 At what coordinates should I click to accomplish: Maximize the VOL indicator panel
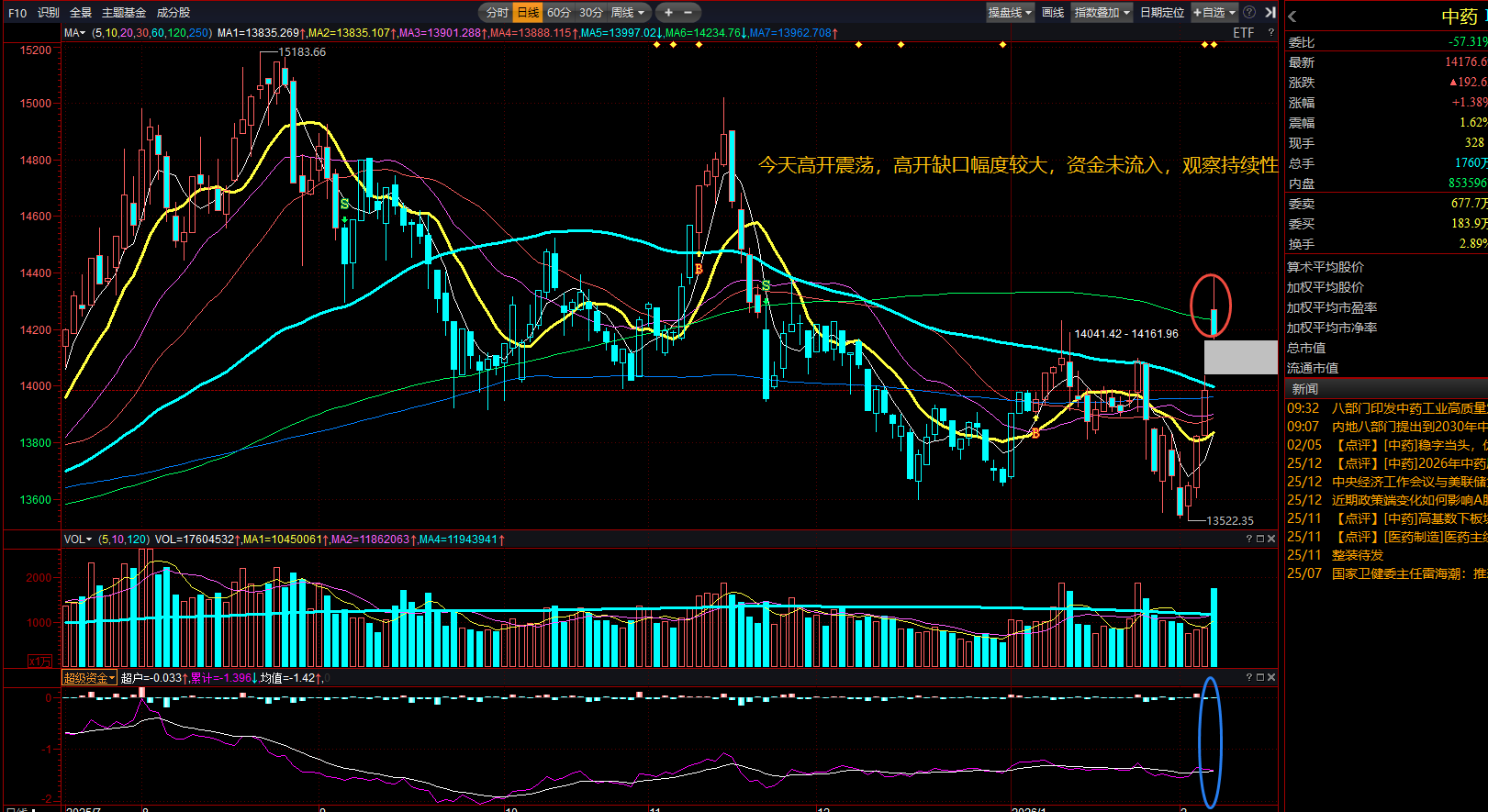point(1260,539)
